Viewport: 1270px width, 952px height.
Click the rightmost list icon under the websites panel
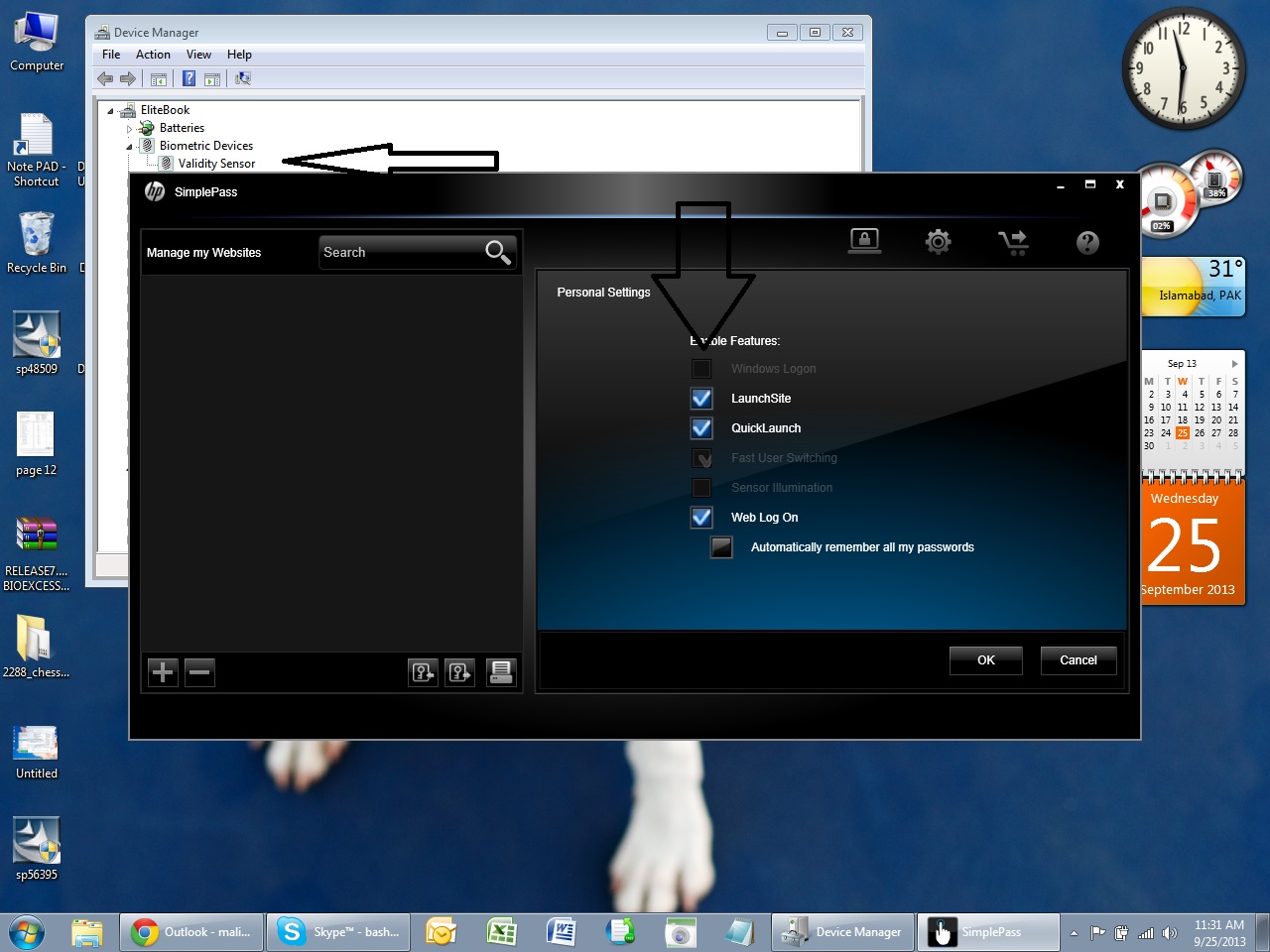[x=501, y=672]
